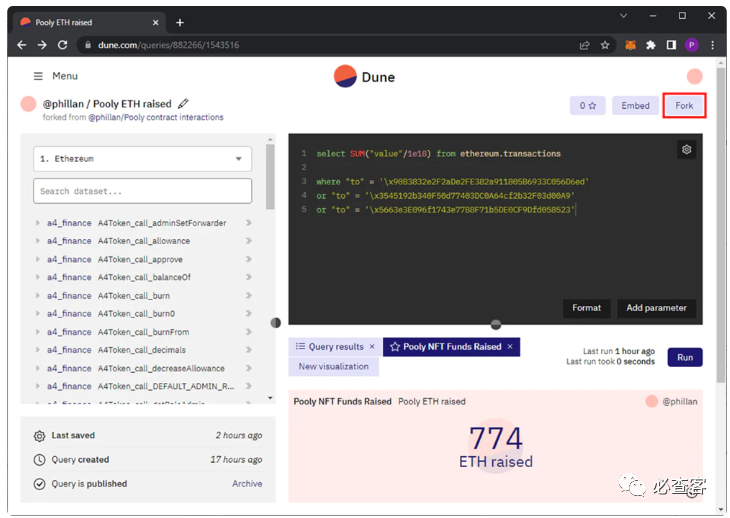Insert A4Token_call_balanceOf via double arrow
The width and height of the screenshot is (730, 518).
pos(249,277)
